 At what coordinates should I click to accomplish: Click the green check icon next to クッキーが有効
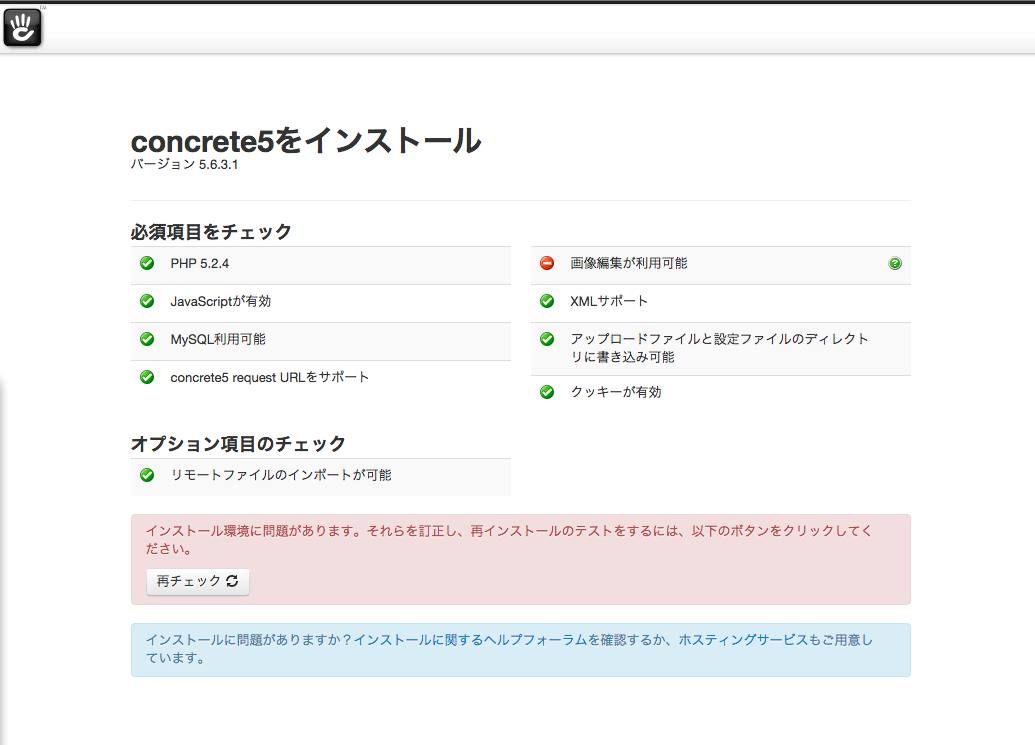pos(547,392)
